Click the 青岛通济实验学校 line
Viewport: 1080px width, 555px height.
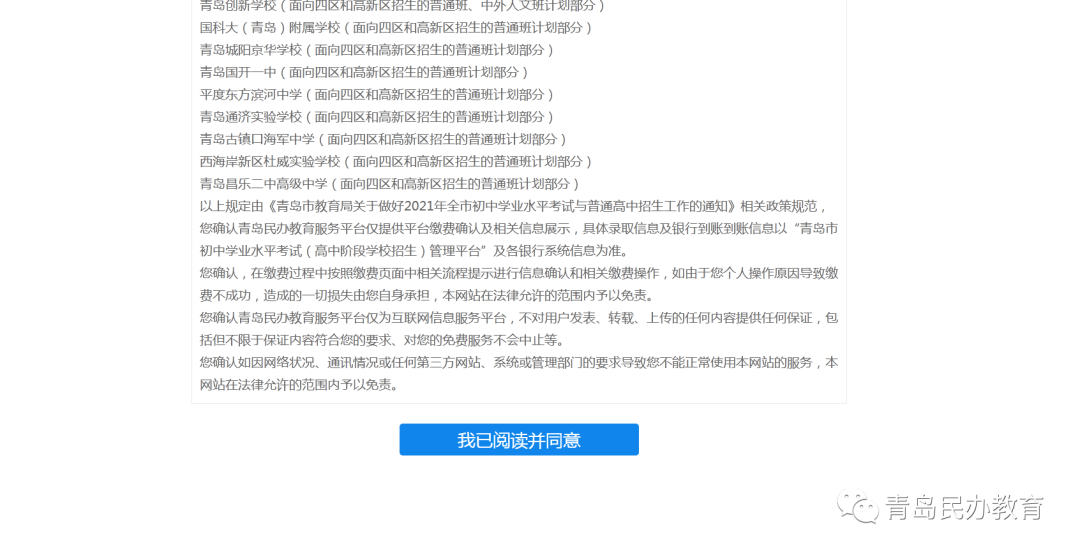coord(377,116)
